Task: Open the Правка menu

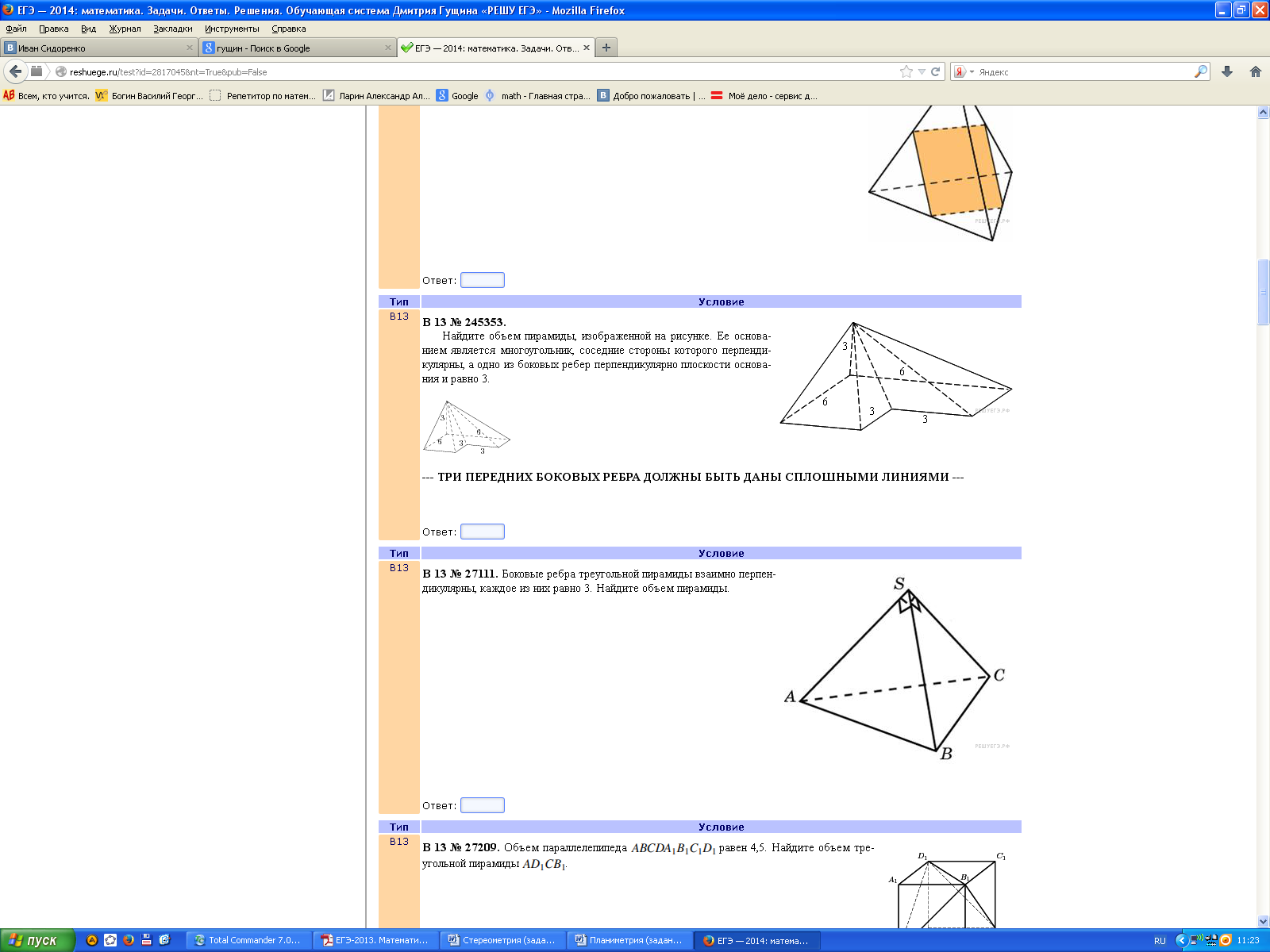Action: (x=54, y=29)
